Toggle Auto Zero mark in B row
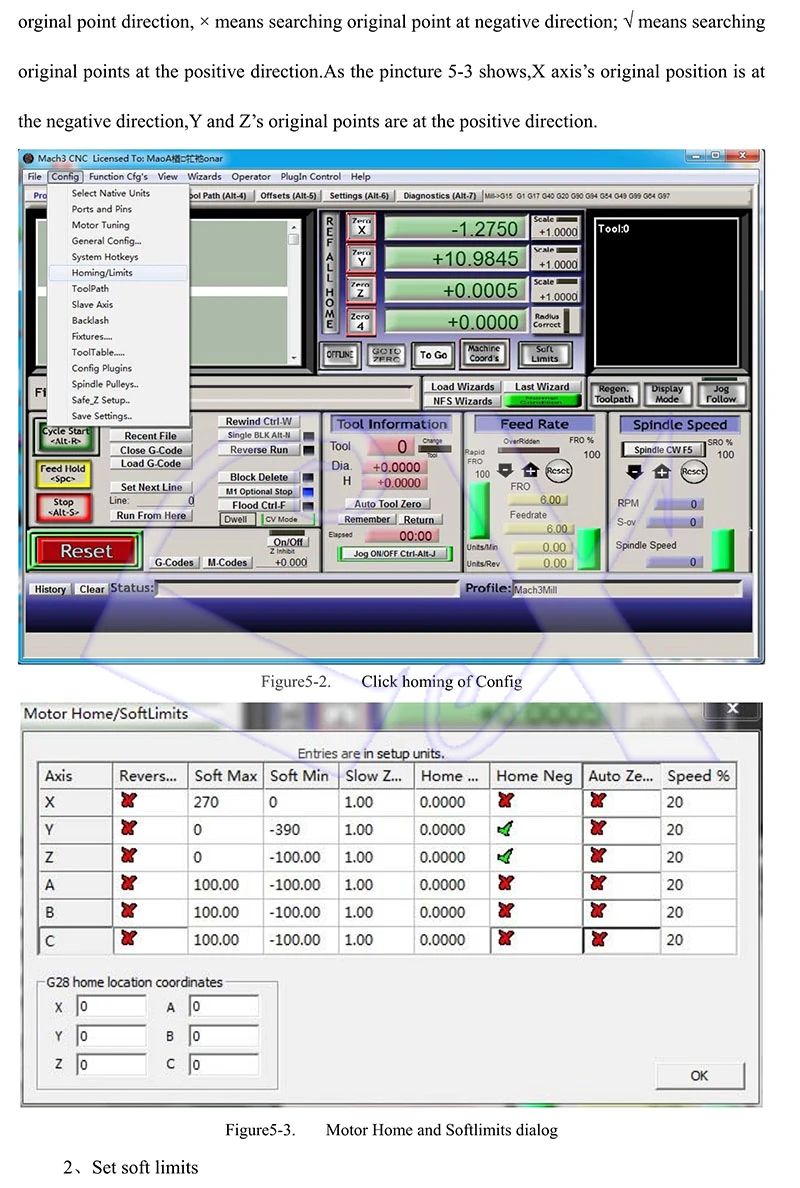 point(598,911)
